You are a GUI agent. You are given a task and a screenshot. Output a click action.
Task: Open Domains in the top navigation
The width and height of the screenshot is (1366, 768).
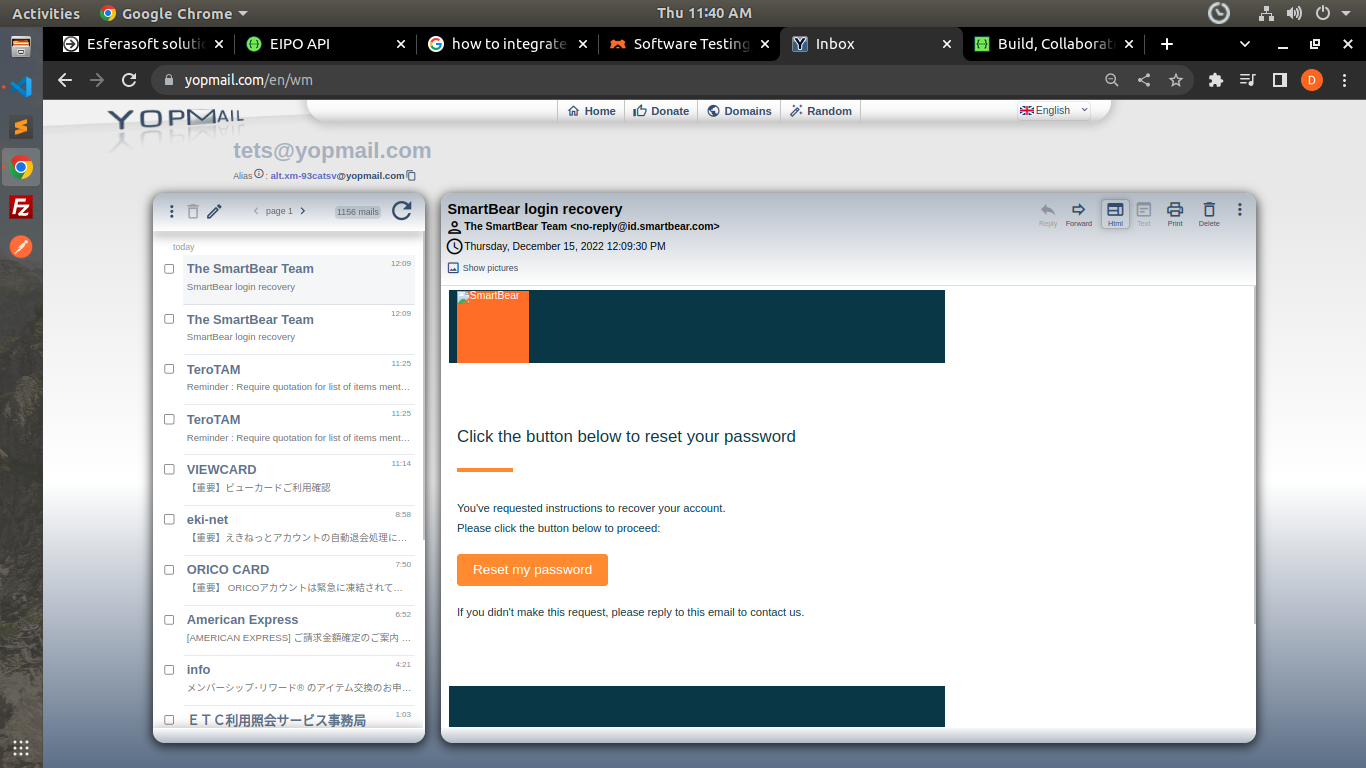(x=739, y=111)
